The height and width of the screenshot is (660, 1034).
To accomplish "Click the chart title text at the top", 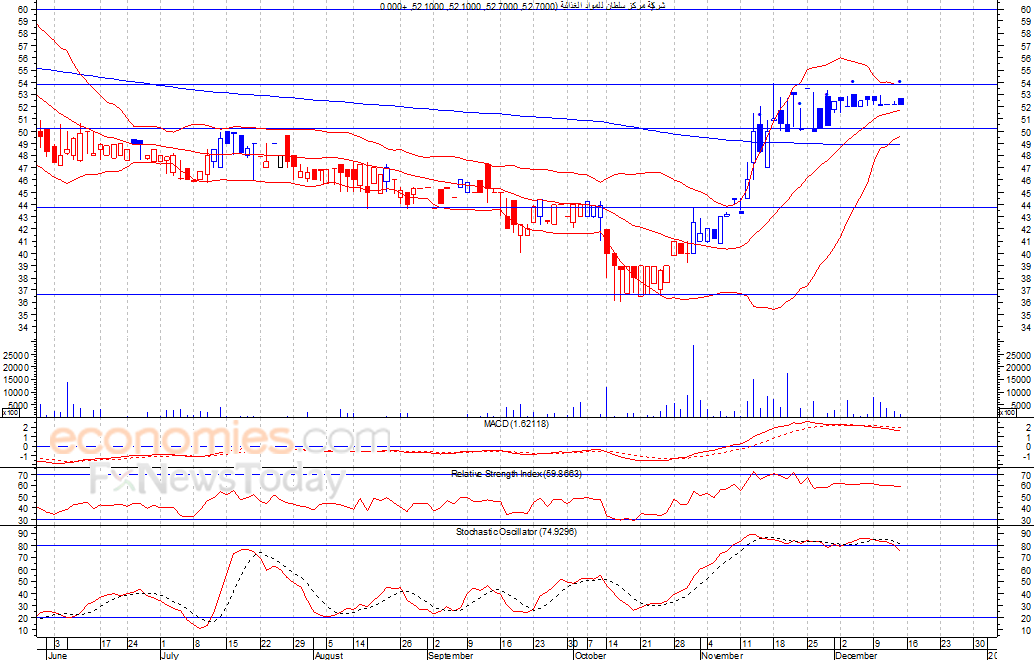I will pos(522,6).
